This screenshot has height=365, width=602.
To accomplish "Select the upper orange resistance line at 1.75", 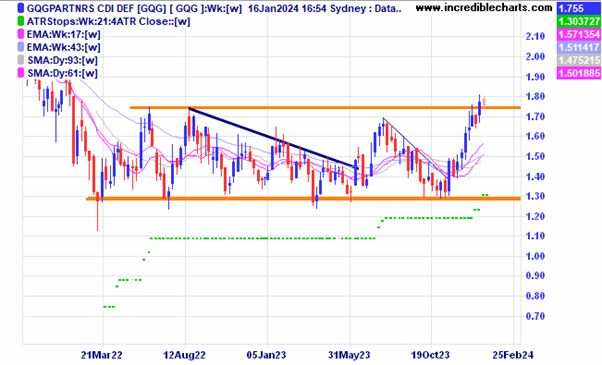I will tap(325, 107).
